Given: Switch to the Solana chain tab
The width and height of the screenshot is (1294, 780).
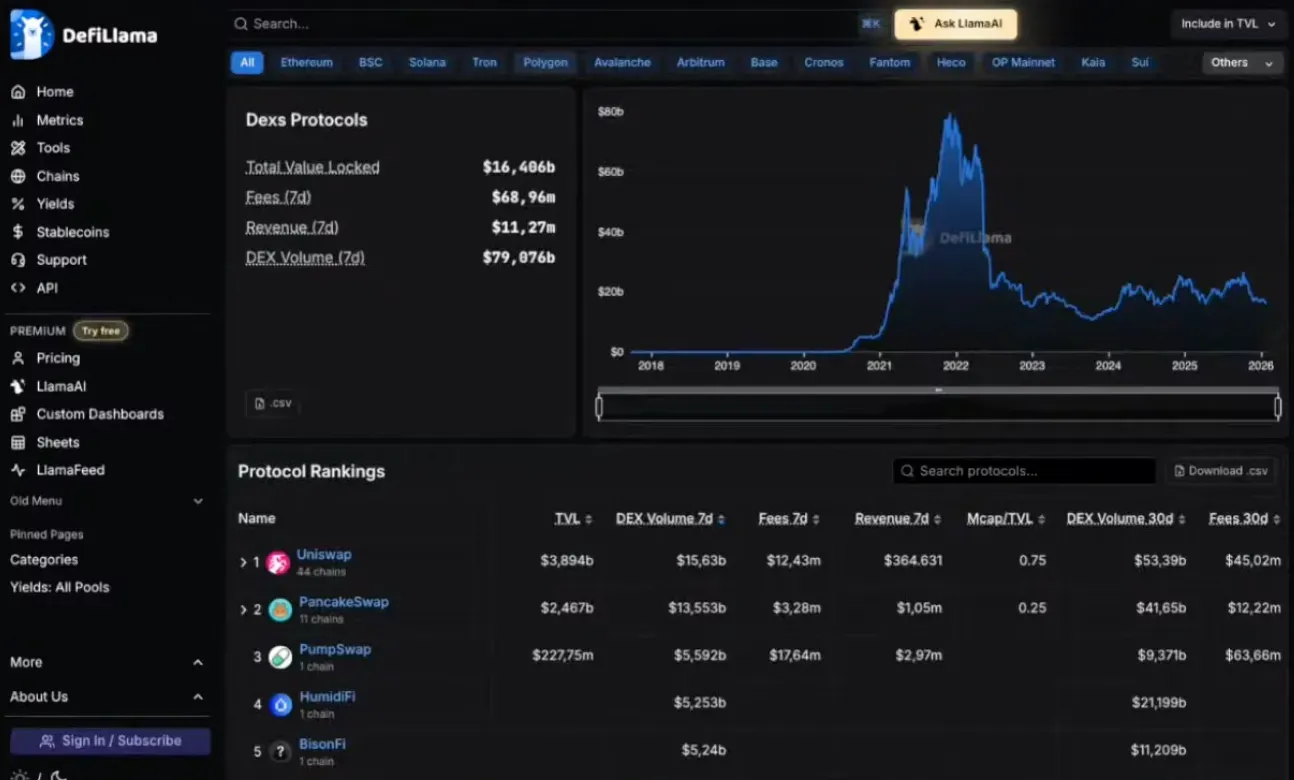Looking at the screenshot, I should pyautogui.click(x=427, y=63).
